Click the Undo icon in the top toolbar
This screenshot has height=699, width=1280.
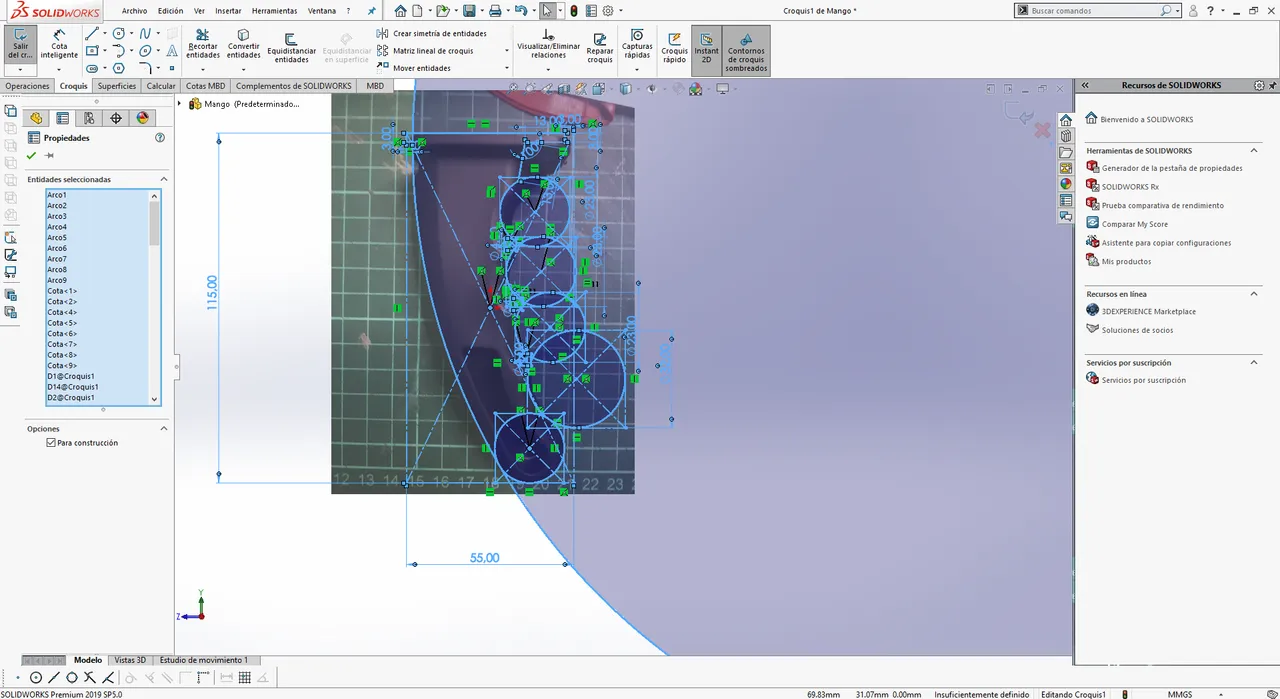coord(520,11)
